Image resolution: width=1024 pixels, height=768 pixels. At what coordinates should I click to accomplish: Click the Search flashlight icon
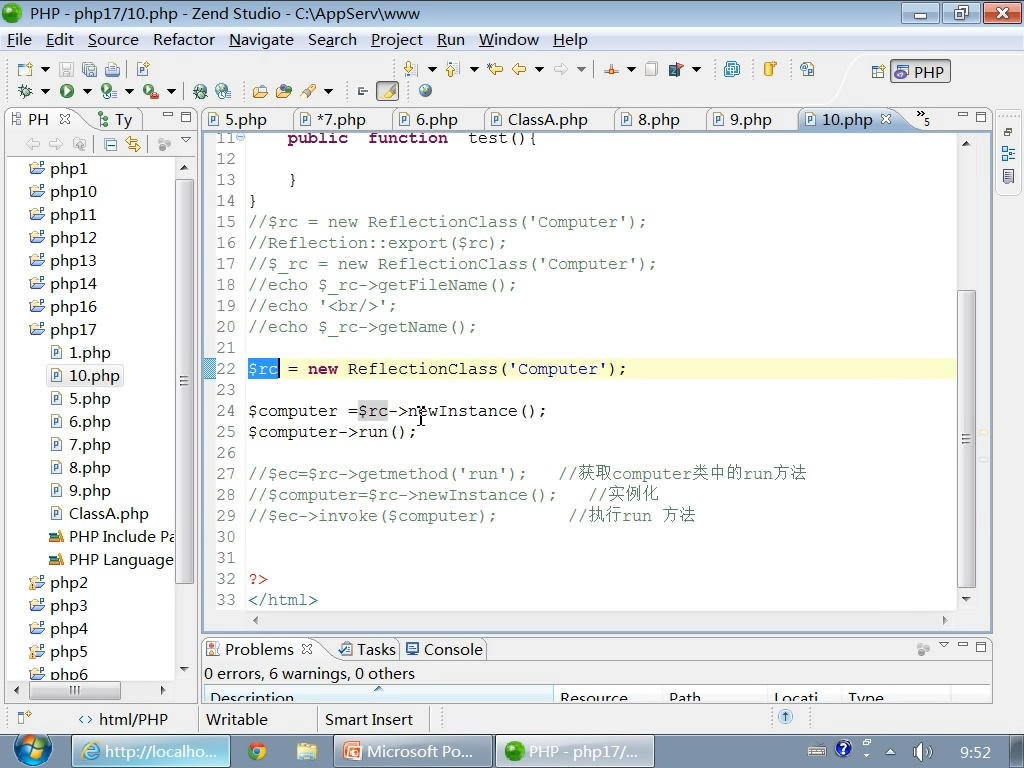pos(308,91)
